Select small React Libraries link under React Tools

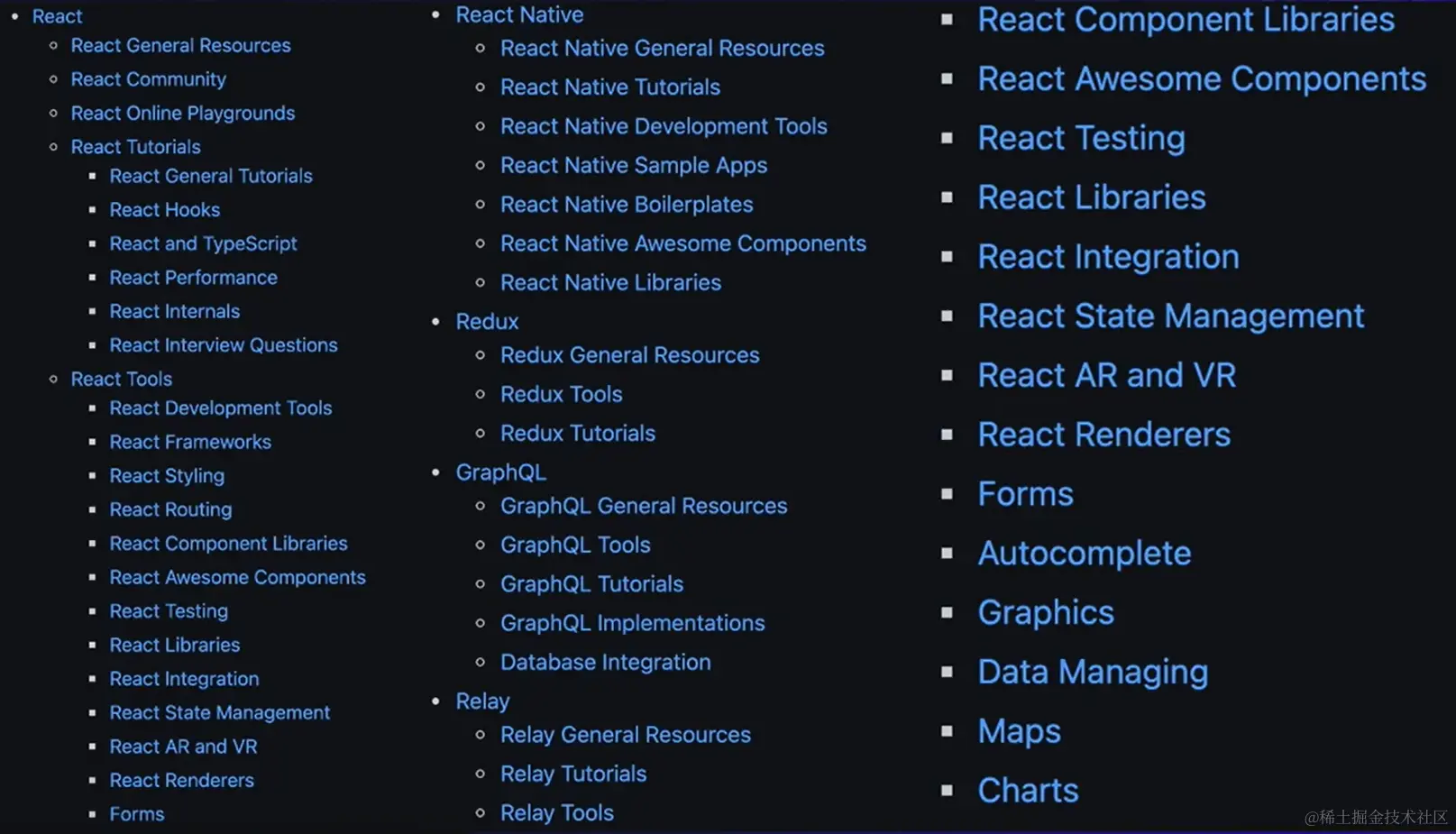[x=174, y=645]
